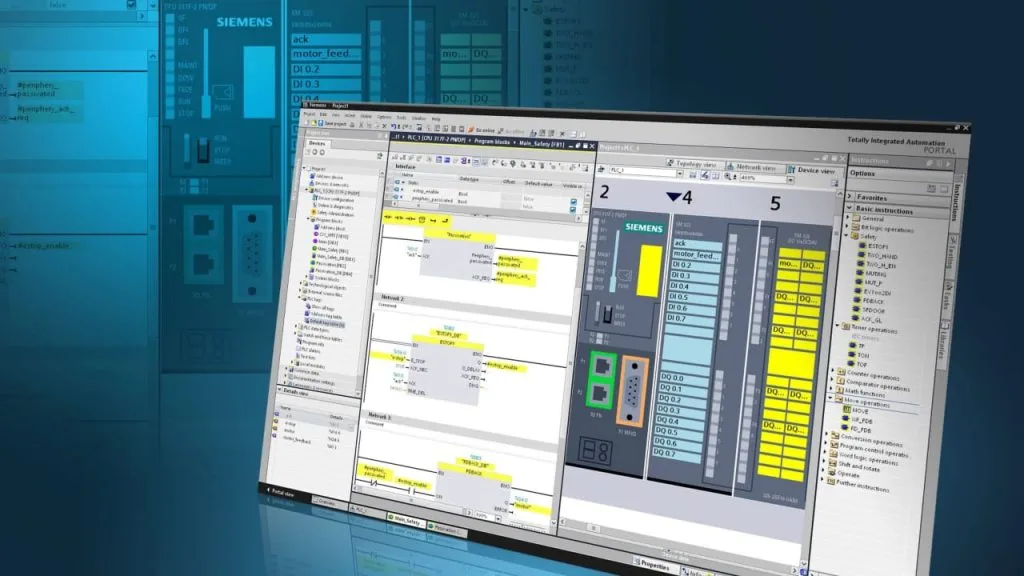Expand the General instructions folder
The image size is (1024, 576).
point(848,218)
